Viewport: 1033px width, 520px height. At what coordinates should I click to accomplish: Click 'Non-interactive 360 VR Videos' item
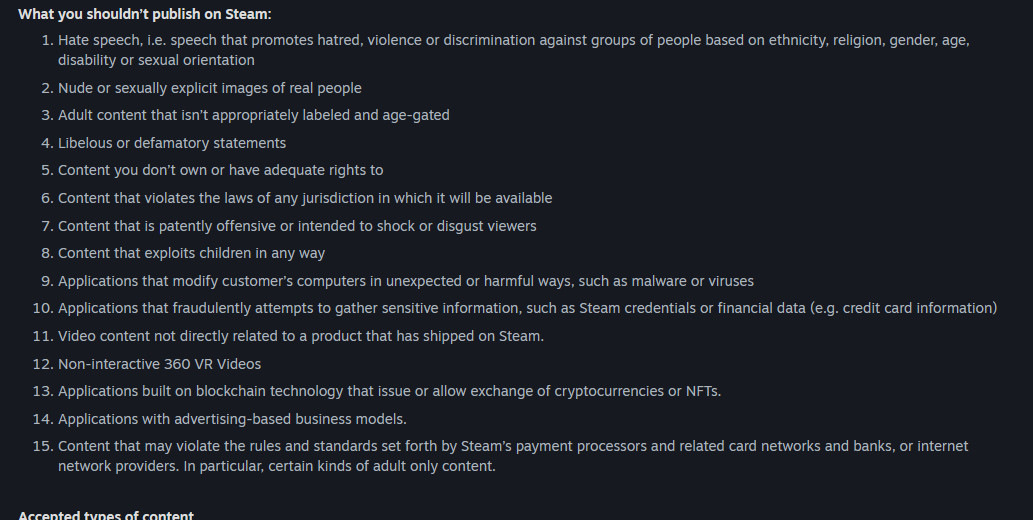tap(159, 364)
